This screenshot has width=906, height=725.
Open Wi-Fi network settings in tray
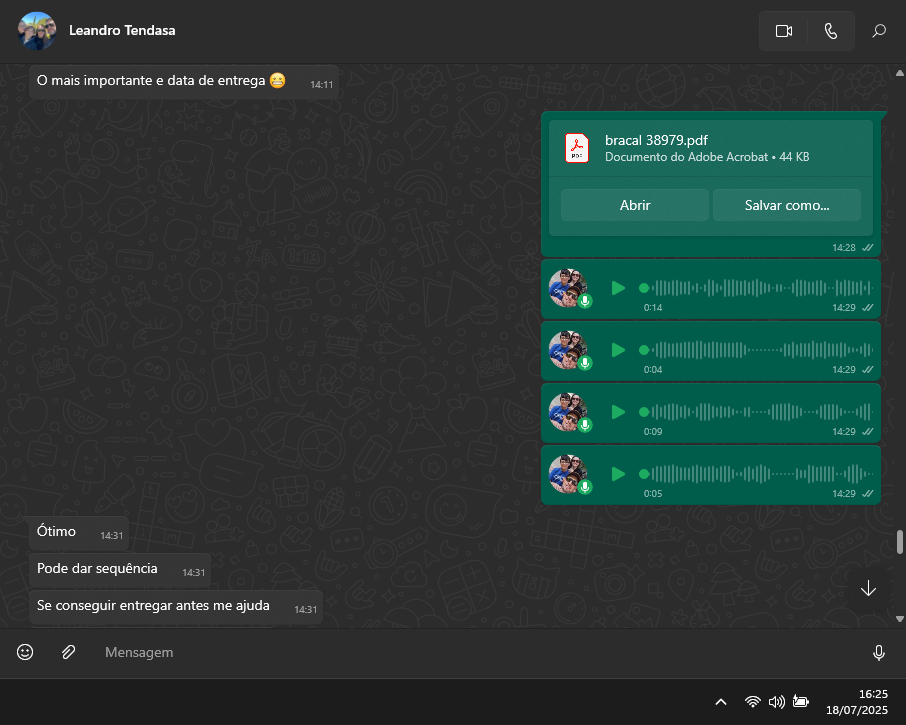[752, 702]
